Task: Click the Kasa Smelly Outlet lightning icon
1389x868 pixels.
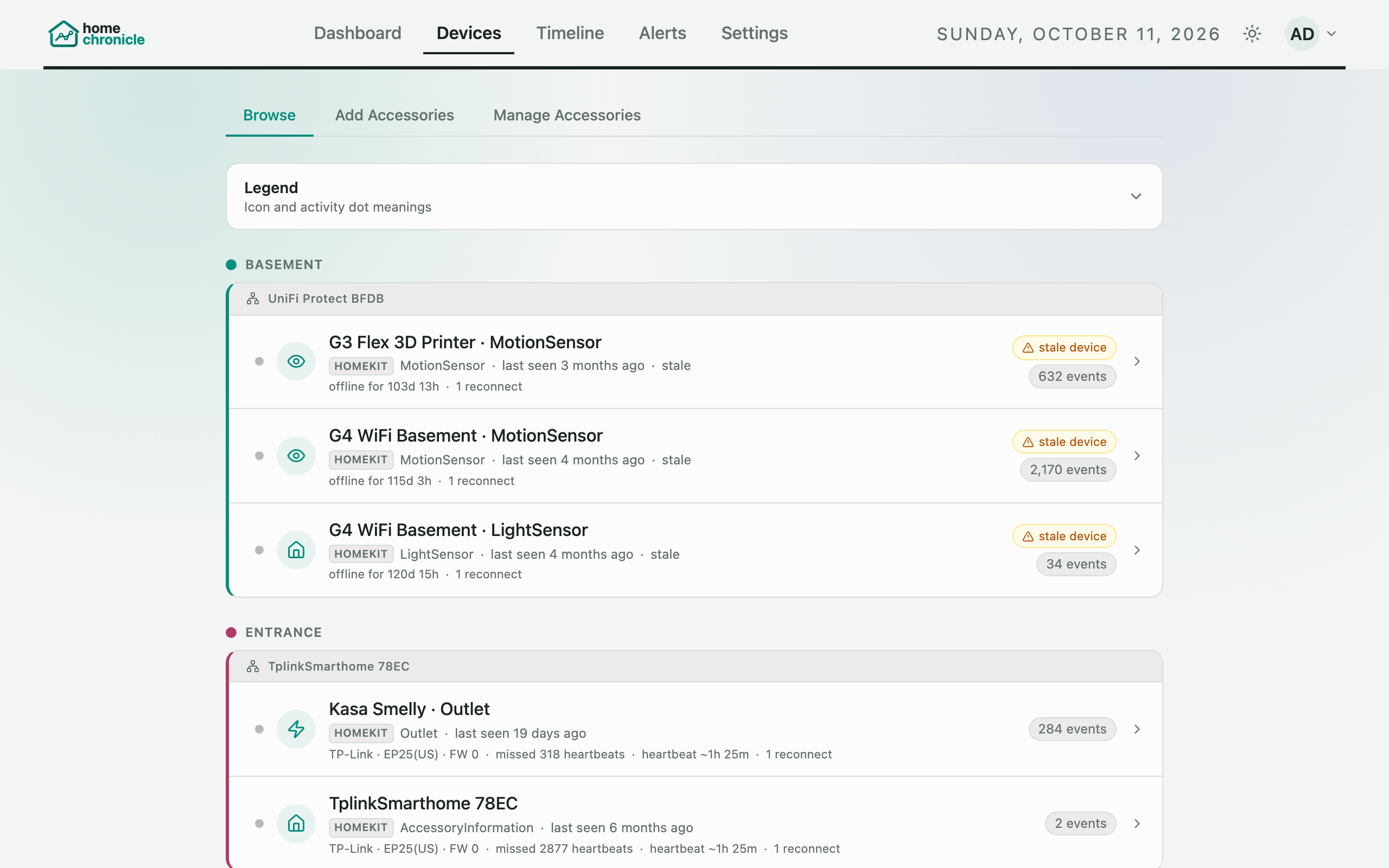Action: click(296, 729)
